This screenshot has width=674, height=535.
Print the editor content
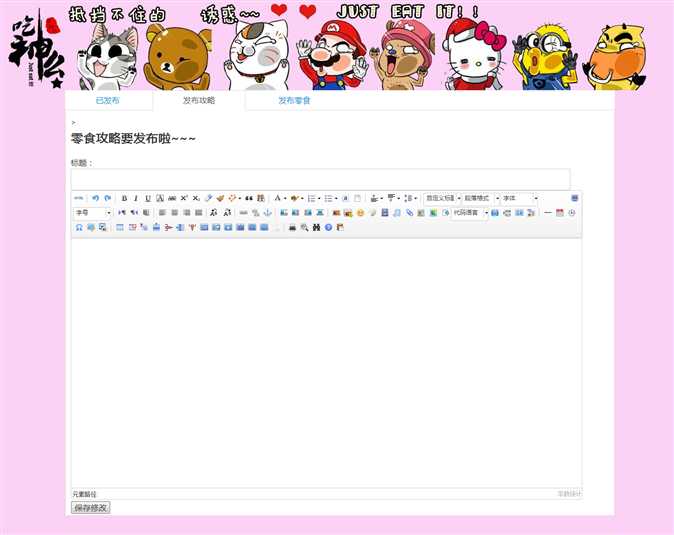(292, 227)
